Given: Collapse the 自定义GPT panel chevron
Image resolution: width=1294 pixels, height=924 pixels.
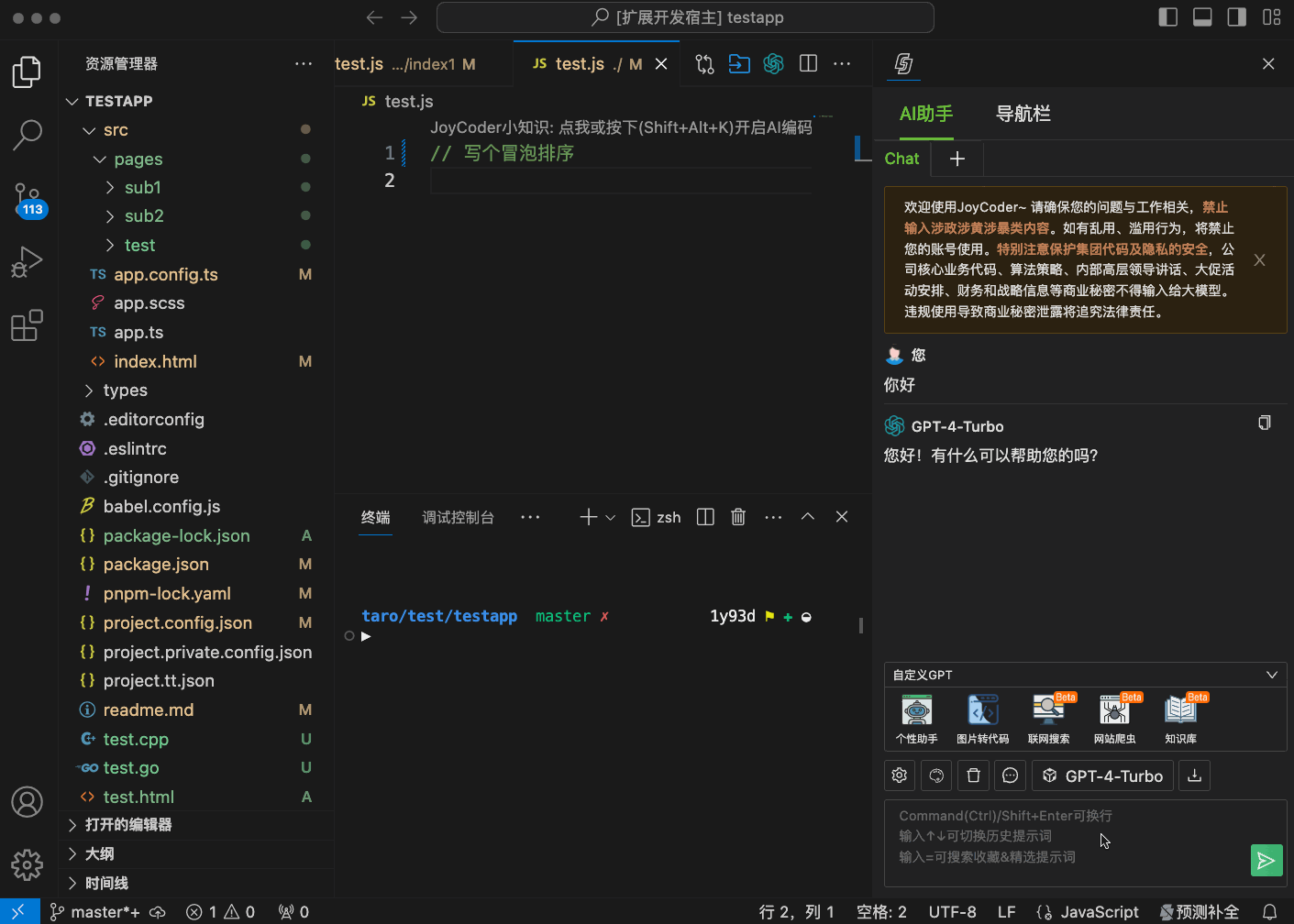Looking at the screenshot, I should (x=1272, y=675).
